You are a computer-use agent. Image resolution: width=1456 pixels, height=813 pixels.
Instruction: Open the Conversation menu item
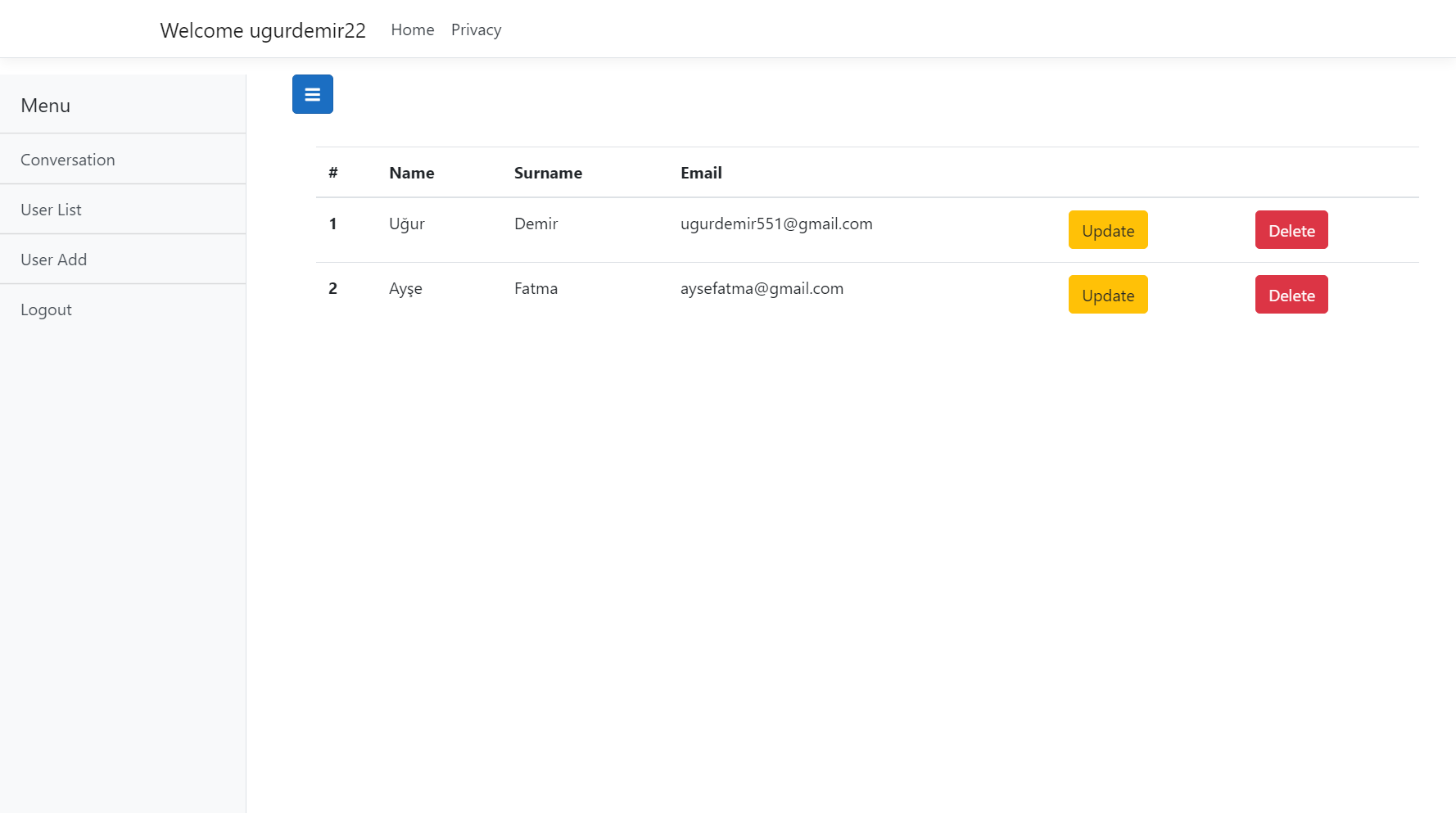click(123, 160)
